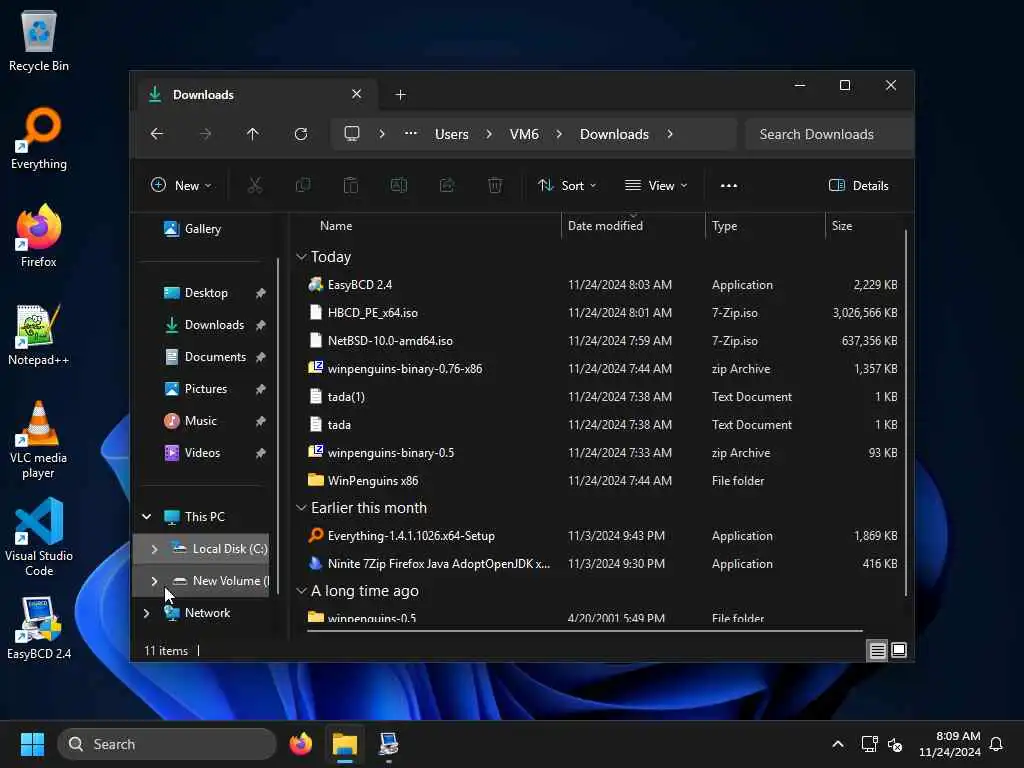Open the notification bell in system tray

click(996, 744)
